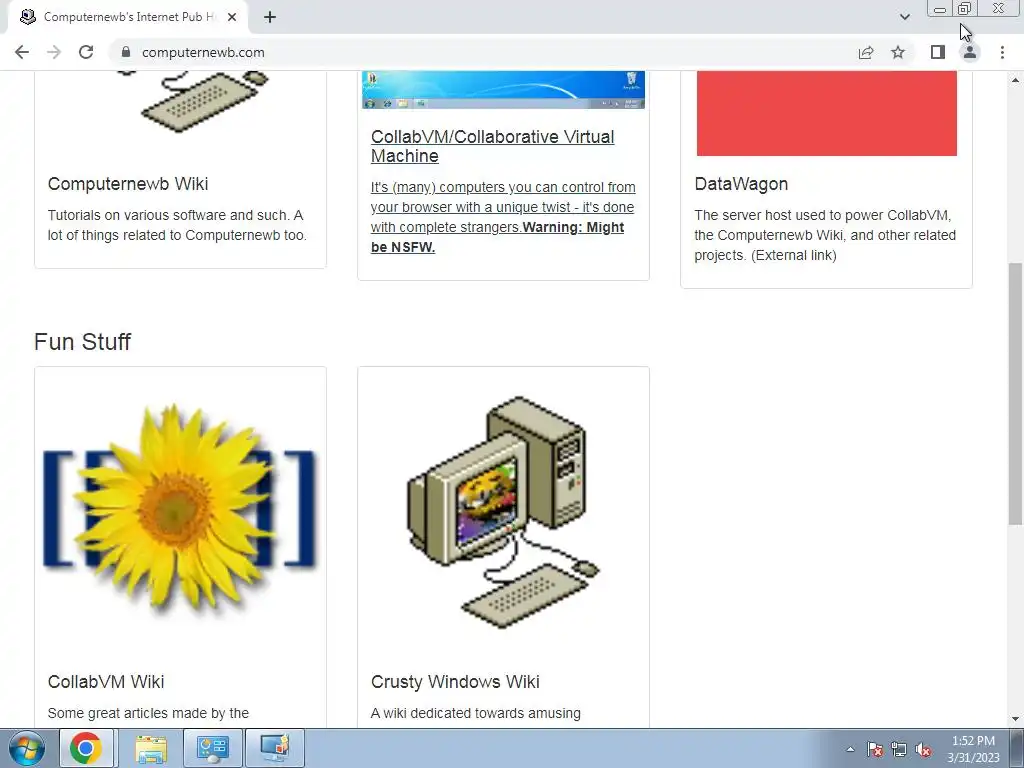Open the CollabVM/Collaborative Virtual Machine link
The height and width of the screenshot is (768, 1024).
click(x=492, y=146)
